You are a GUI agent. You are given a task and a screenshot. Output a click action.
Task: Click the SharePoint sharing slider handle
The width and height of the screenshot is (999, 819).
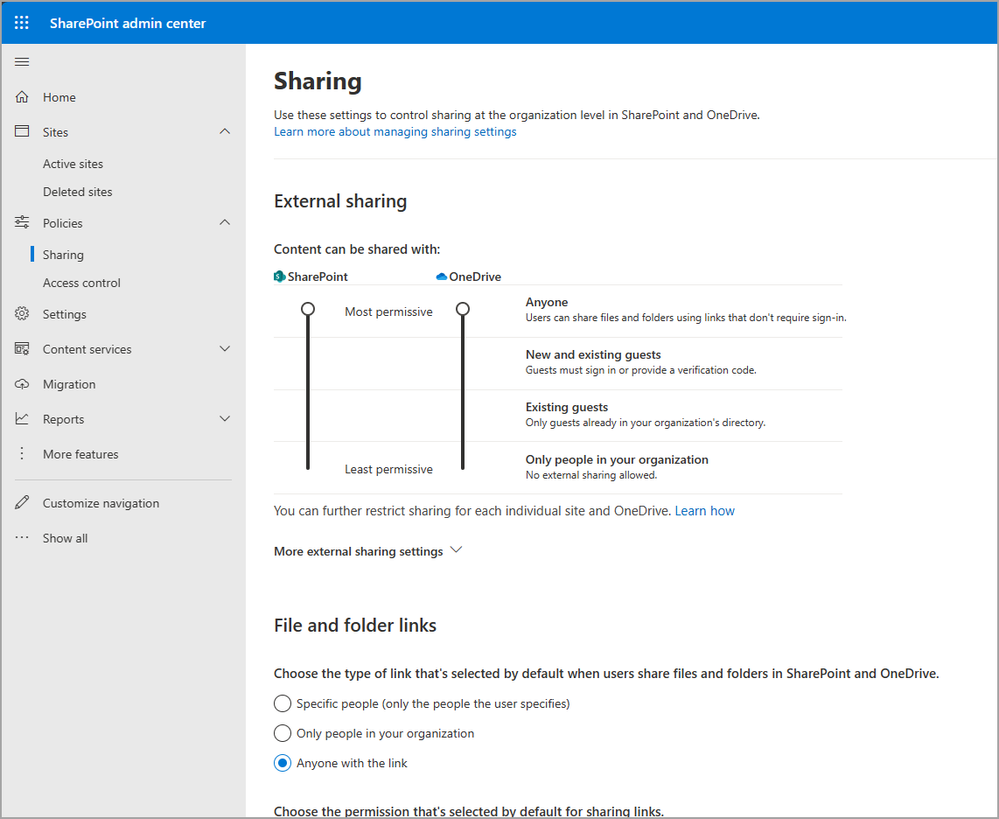[x=308, y=309]
